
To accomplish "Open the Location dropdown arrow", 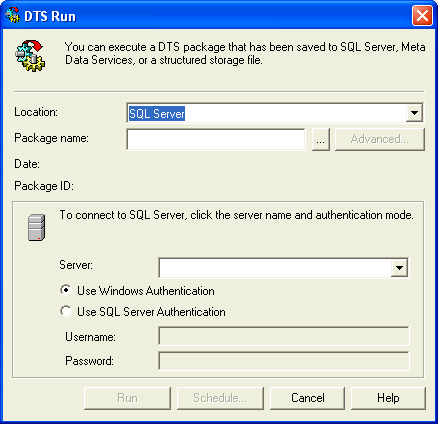I will click(x=414, y=113).
